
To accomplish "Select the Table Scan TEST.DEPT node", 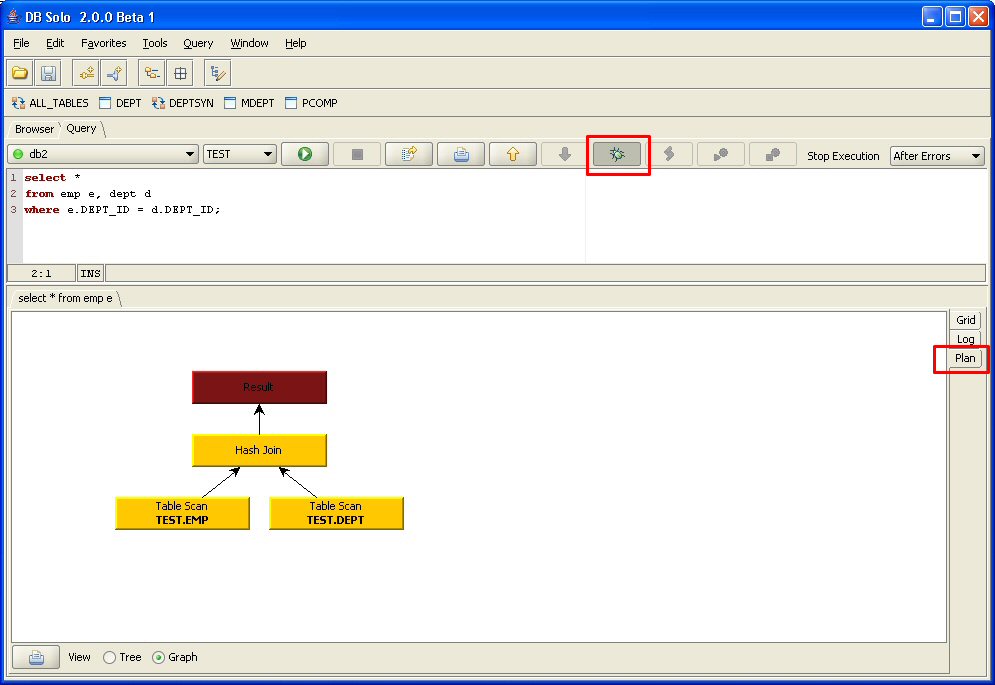I will [x=336, y=513].
